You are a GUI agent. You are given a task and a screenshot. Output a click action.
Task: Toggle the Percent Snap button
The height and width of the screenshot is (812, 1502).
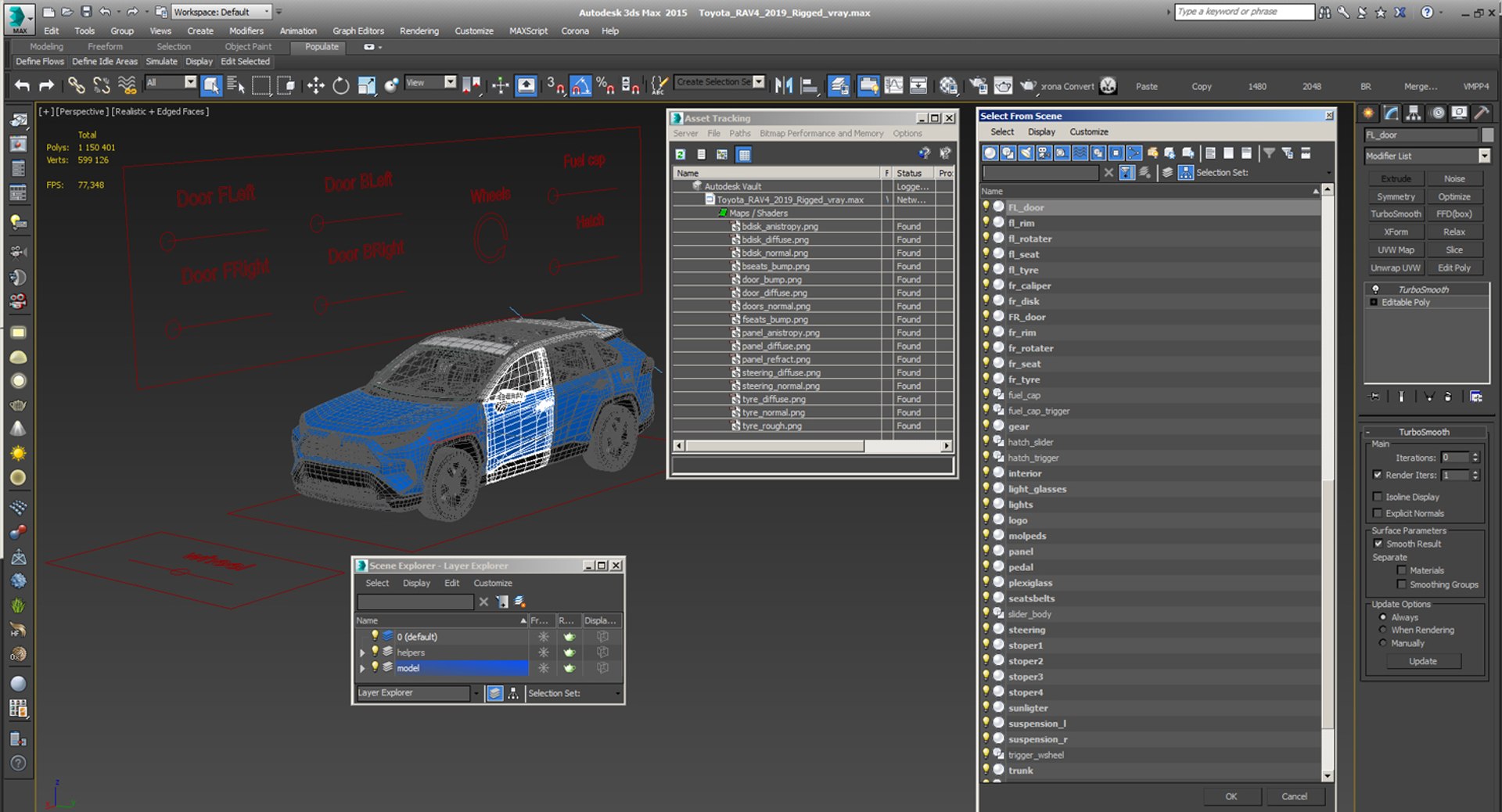point(605,85)
